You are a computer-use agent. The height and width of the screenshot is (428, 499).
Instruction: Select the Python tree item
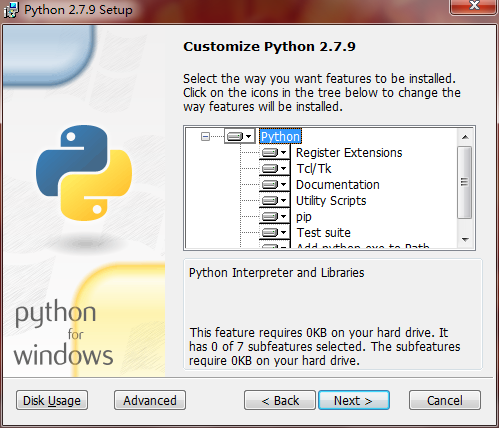pyautogui.click(x=280, y=136)
